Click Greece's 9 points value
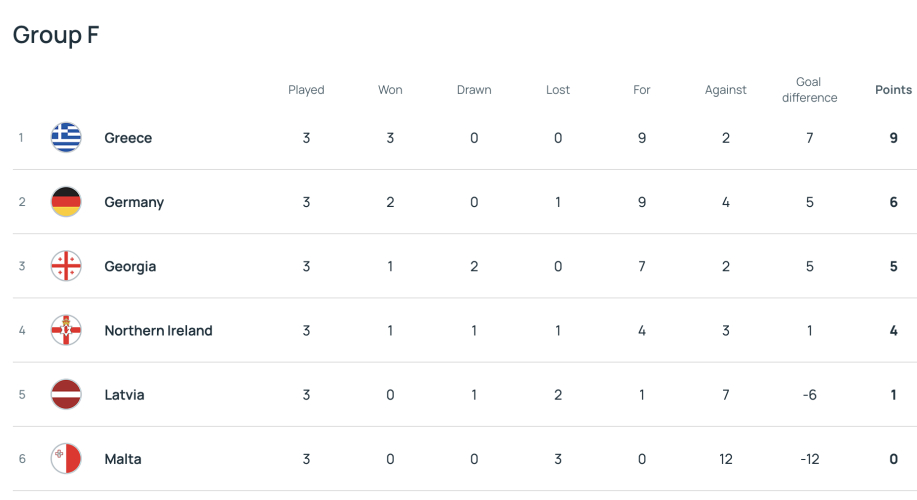The width and height of the screenshot is (917, 500). [x=894, y=138]
